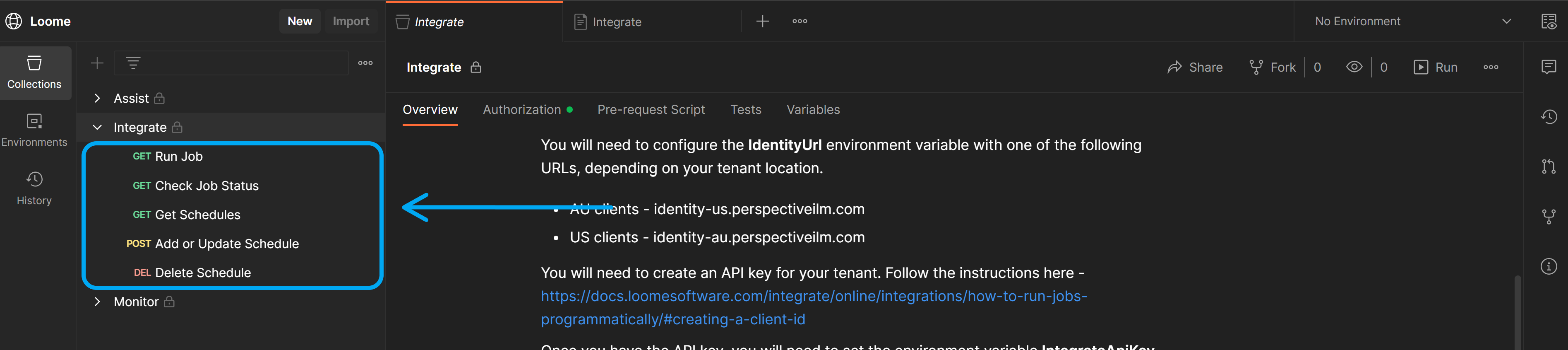The height and width of the screenshot is (350, 1568).
Task: Run the Integrate collection
Action: coord(1435,67)
